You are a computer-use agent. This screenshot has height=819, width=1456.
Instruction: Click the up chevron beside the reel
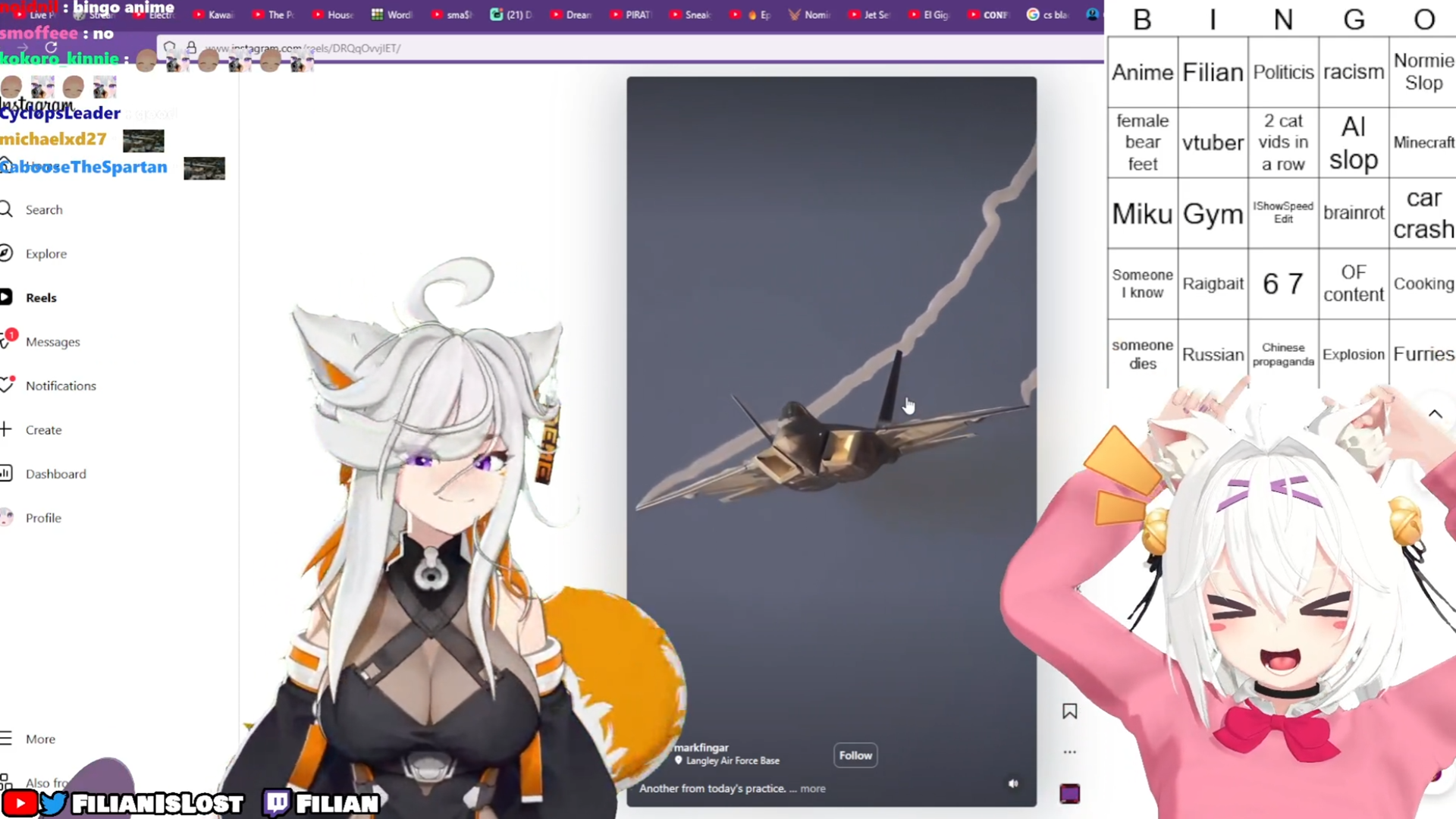coord(1435,414)
